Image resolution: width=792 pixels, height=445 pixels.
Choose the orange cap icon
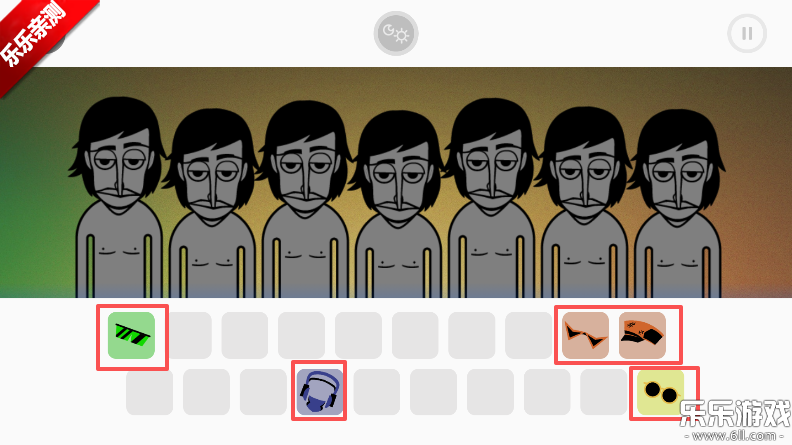tap(642, 335)
